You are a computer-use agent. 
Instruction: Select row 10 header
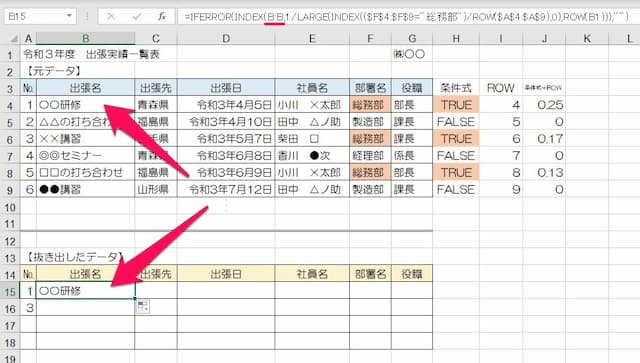point(10,207)
